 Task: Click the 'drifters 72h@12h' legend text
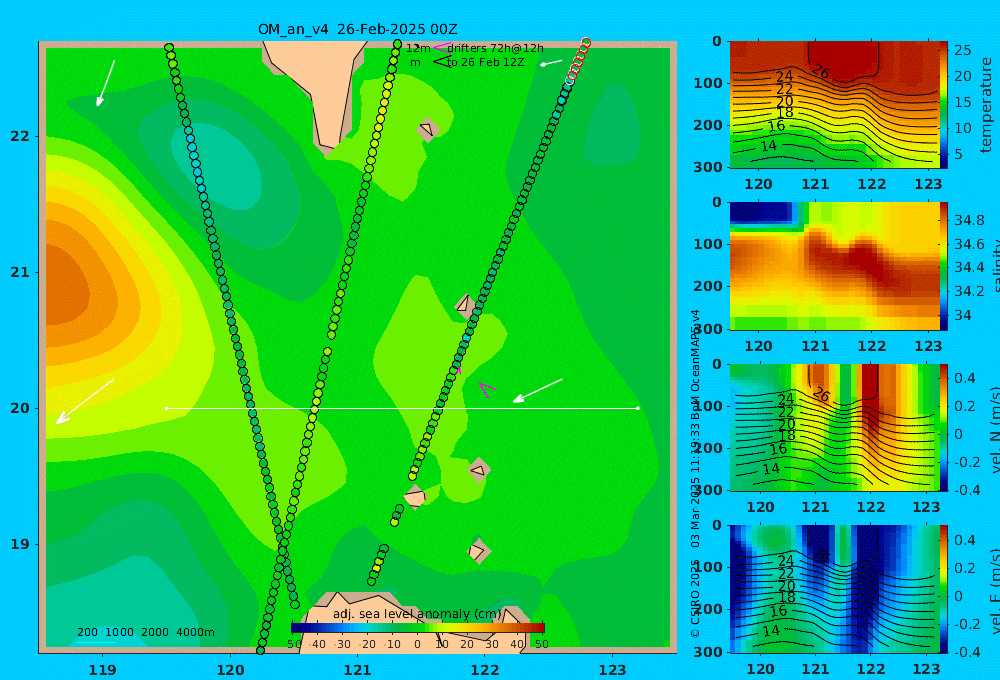coord(495,48)
